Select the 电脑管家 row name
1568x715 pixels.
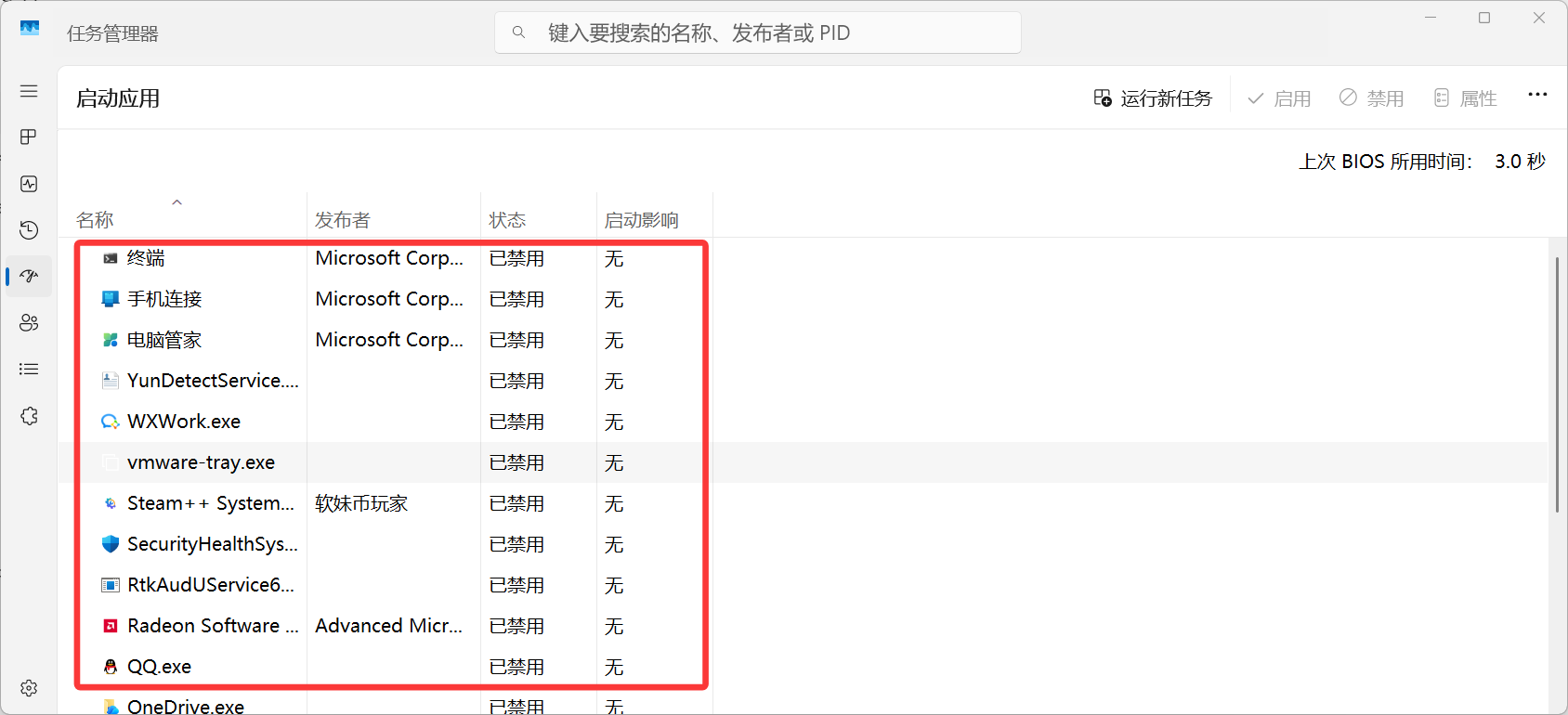(164, 340)
